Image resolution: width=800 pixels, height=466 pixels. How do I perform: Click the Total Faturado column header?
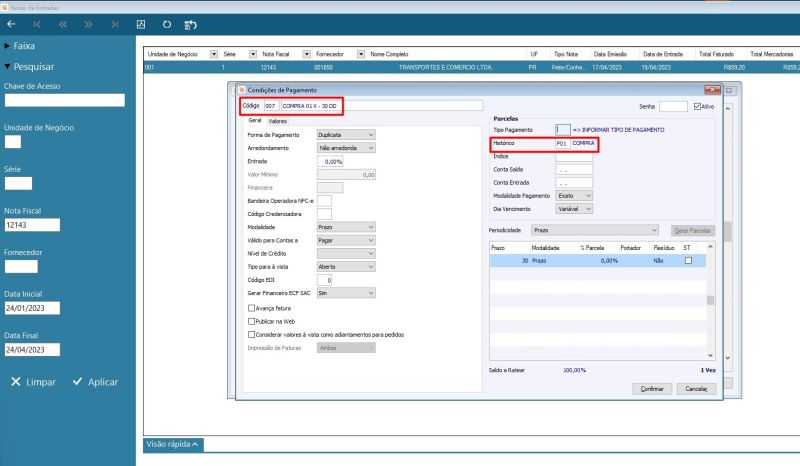716,54
